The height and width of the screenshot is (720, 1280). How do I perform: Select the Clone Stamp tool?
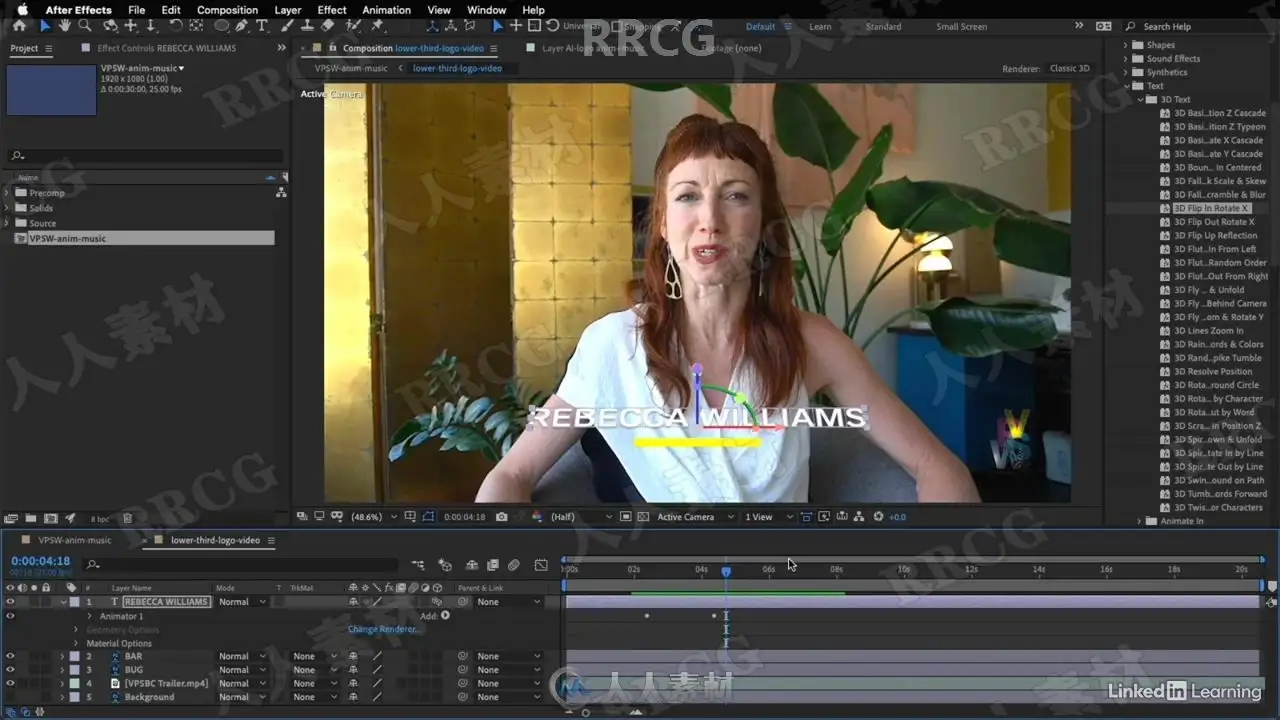(307, 26)
